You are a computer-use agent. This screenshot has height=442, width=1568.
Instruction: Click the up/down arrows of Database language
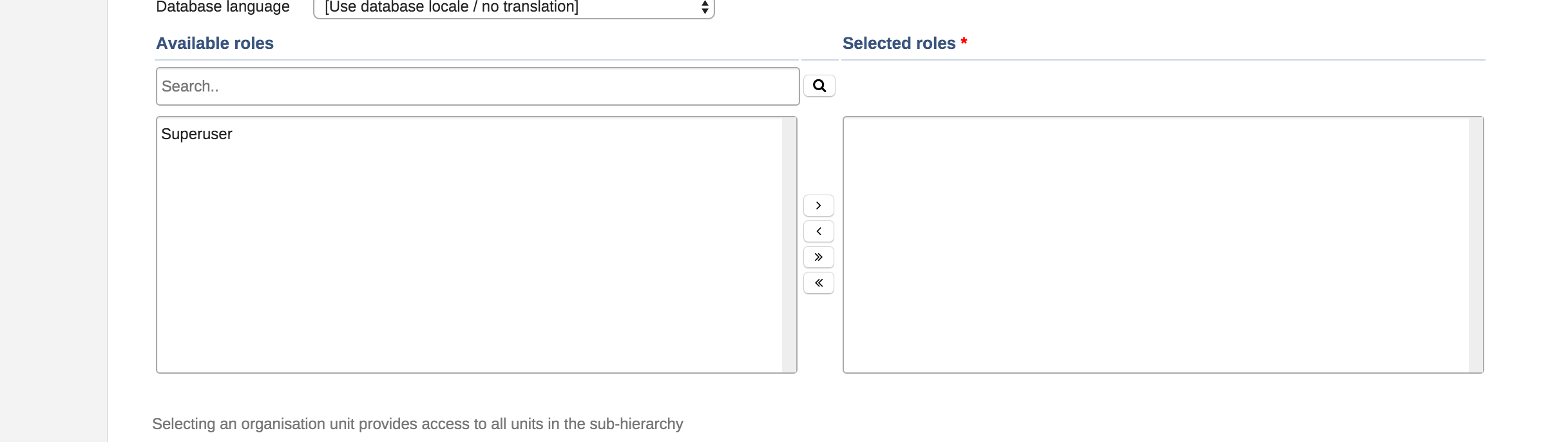pos(705,8)
